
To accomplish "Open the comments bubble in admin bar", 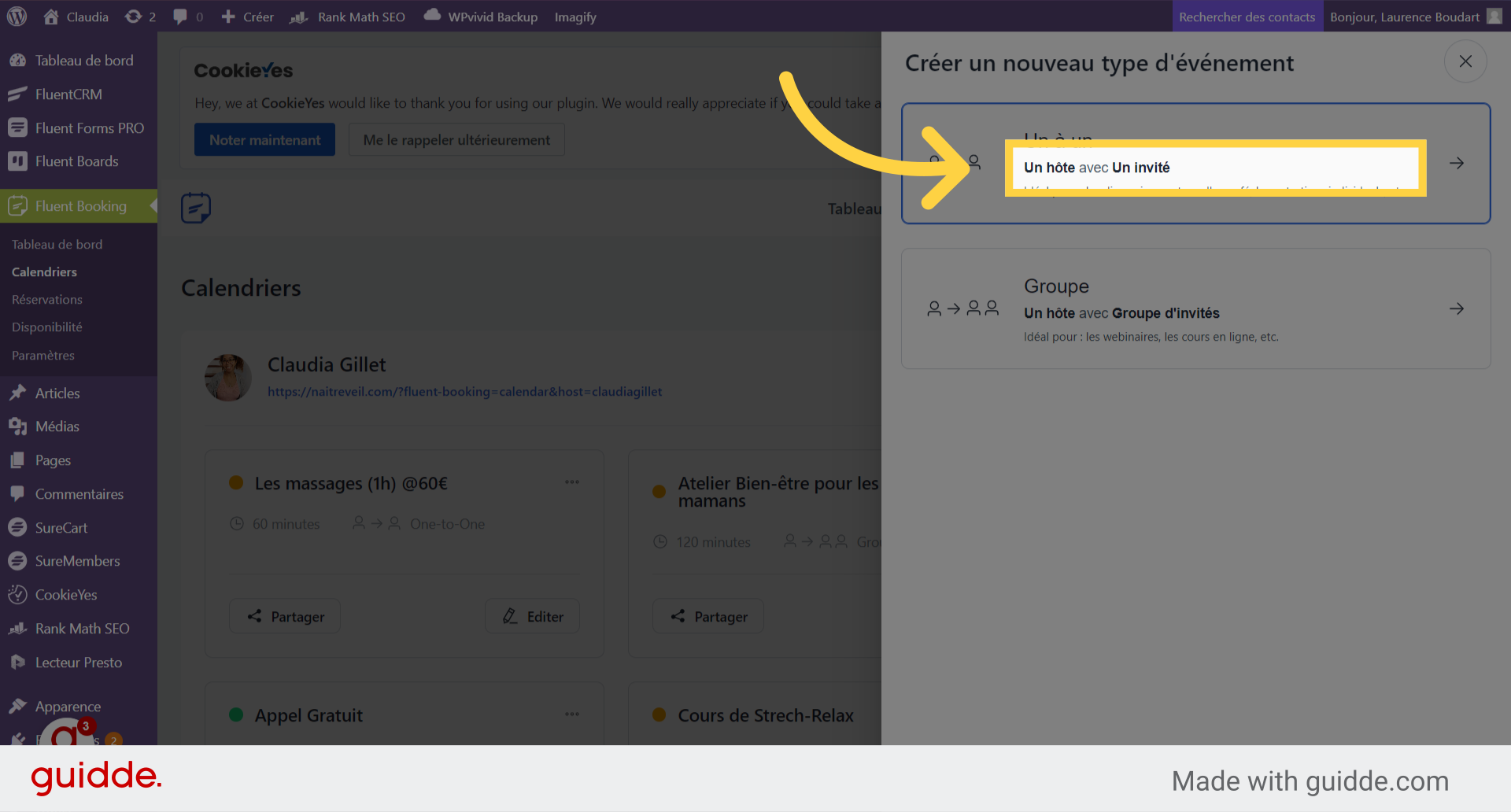I will 188,17.
